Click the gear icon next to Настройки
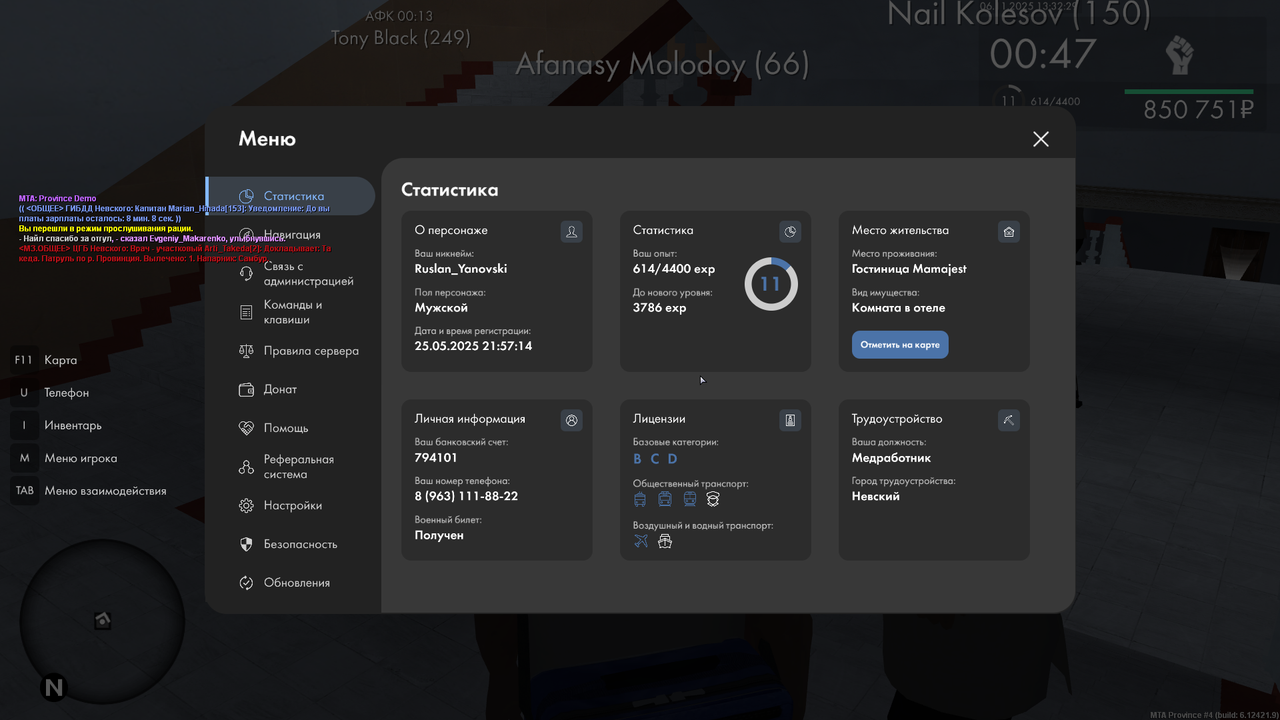This screenshot has width=1280, height=720. tap(246, 506)
